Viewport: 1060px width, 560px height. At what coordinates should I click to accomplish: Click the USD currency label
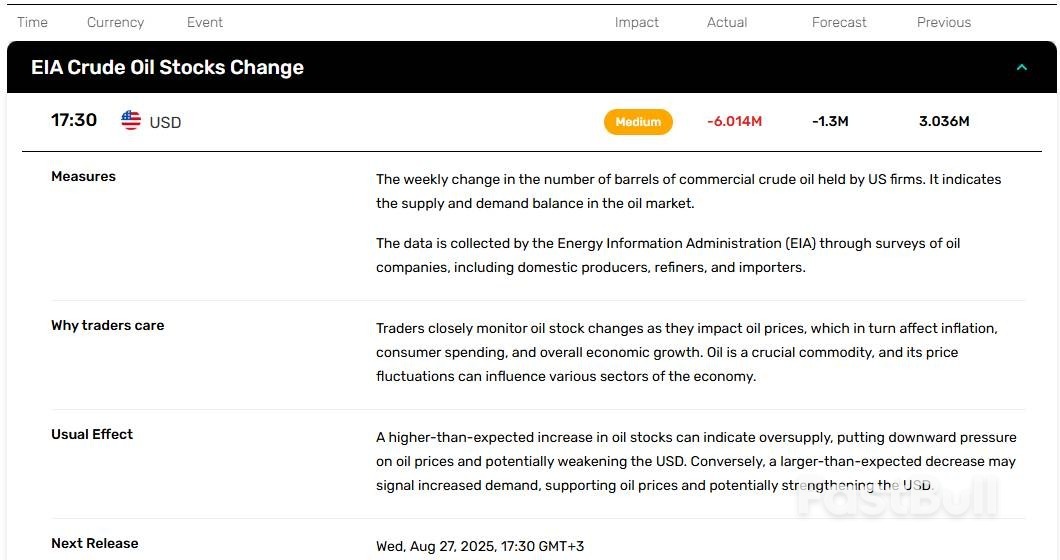pos(165,123)
